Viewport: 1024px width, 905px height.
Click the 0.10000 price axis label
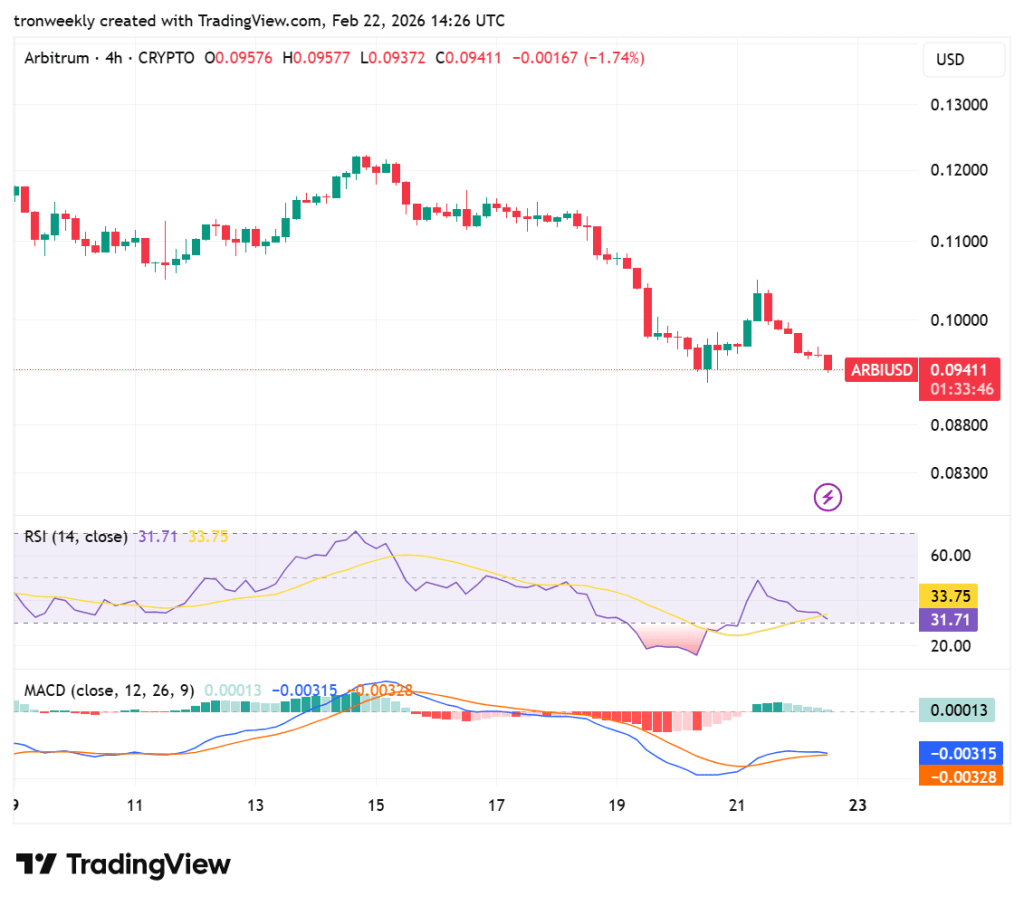(959, 321)
